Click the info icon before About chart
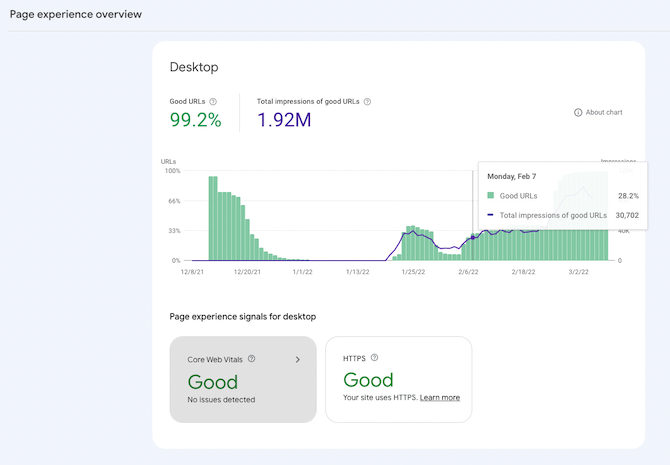Screen dimensions: 670x465 pyautogui.click(x=578, y=112)
